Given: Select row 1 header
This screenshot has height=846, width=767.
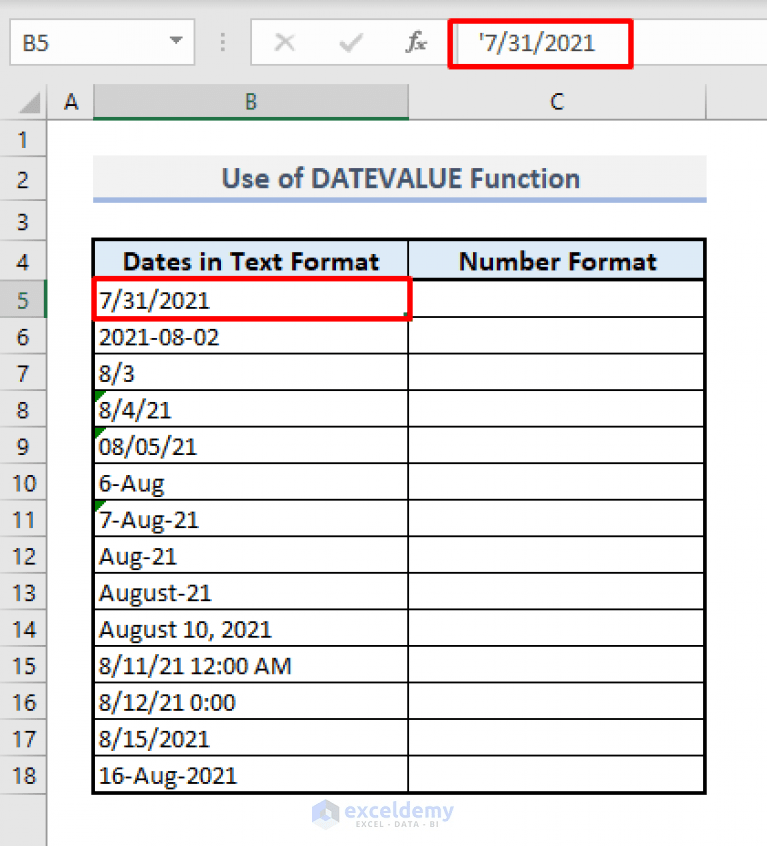Looking at the screenshot, I should click(x=23, y=139).
